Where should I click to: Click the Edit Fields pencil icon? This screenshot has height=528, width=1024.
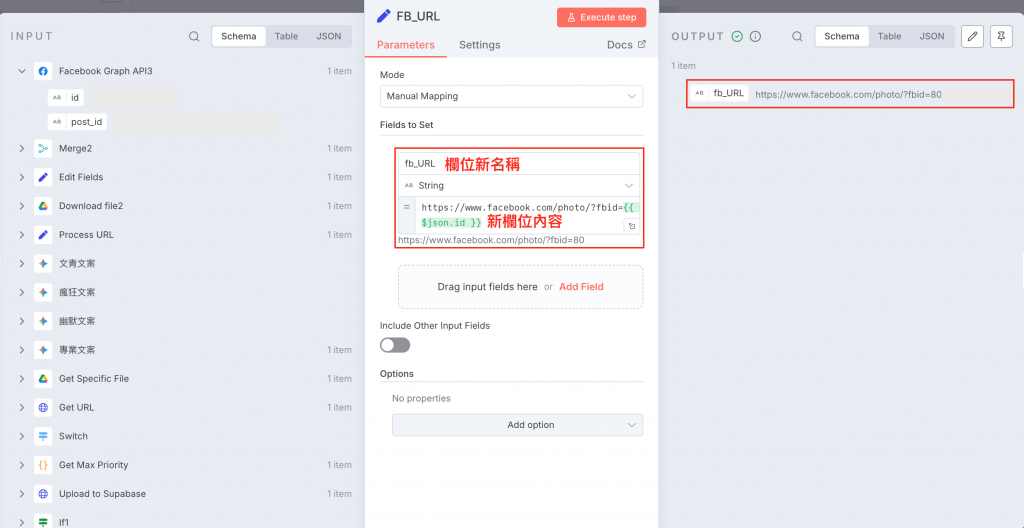[43, 177]
